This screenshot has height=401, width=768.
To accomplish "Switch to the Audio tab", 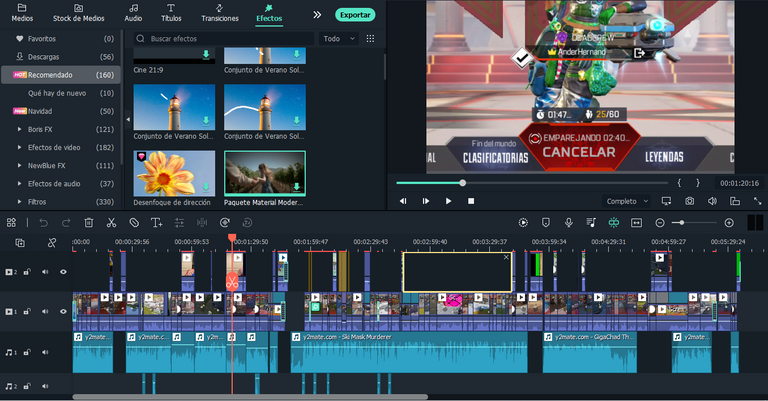I will 133,13.
